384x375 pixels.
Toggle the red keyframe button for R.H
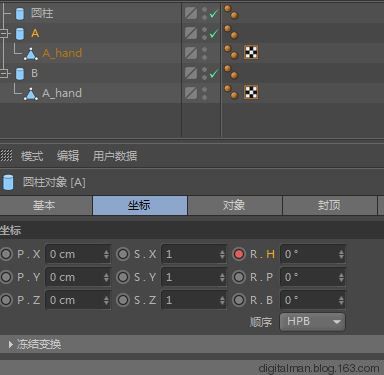pyautogui.click(x=239, y=254)
